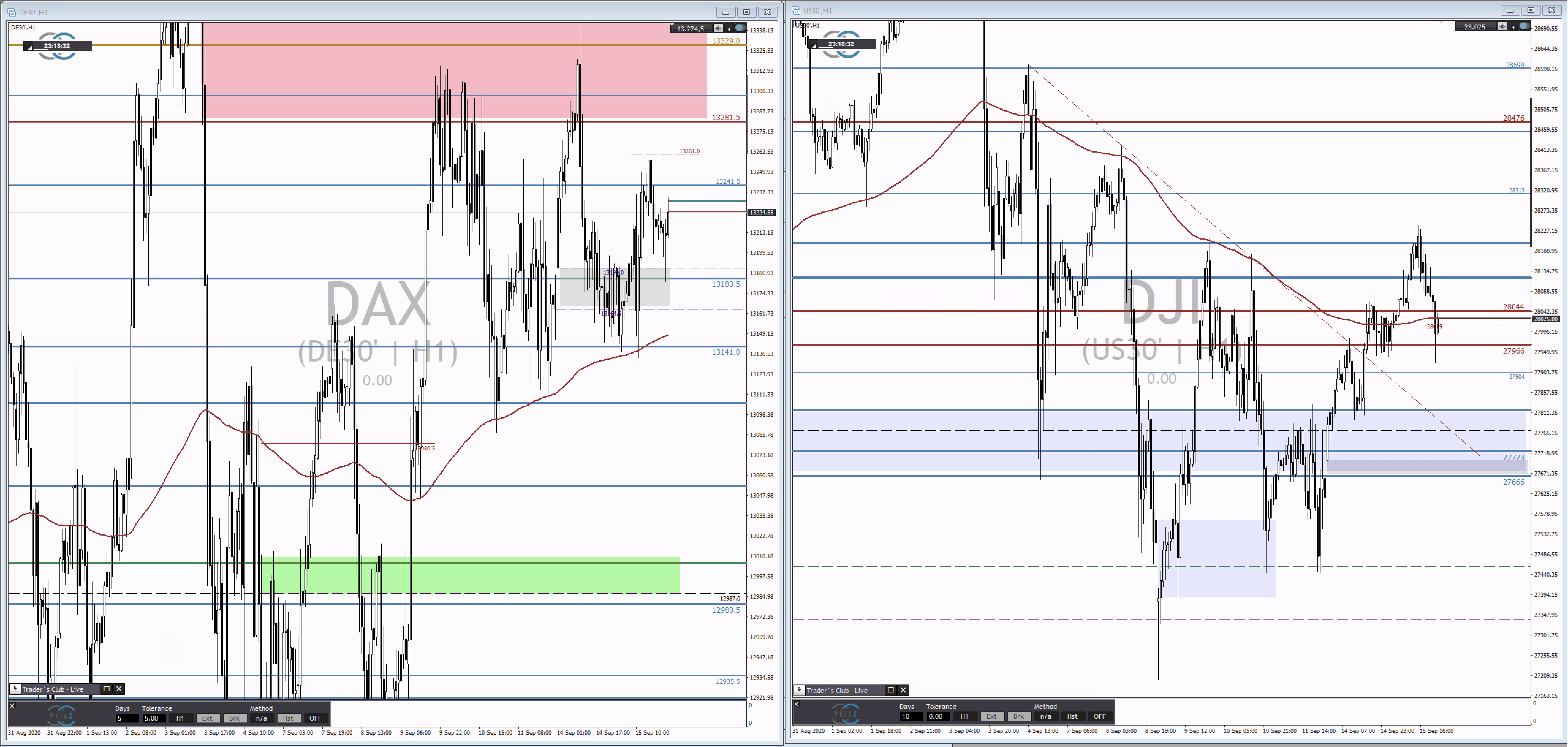The image size is (1568, 747).
Task: Toggle the Hst button in DAX panel
Action: pyautogui.click(x=289, y=719)
